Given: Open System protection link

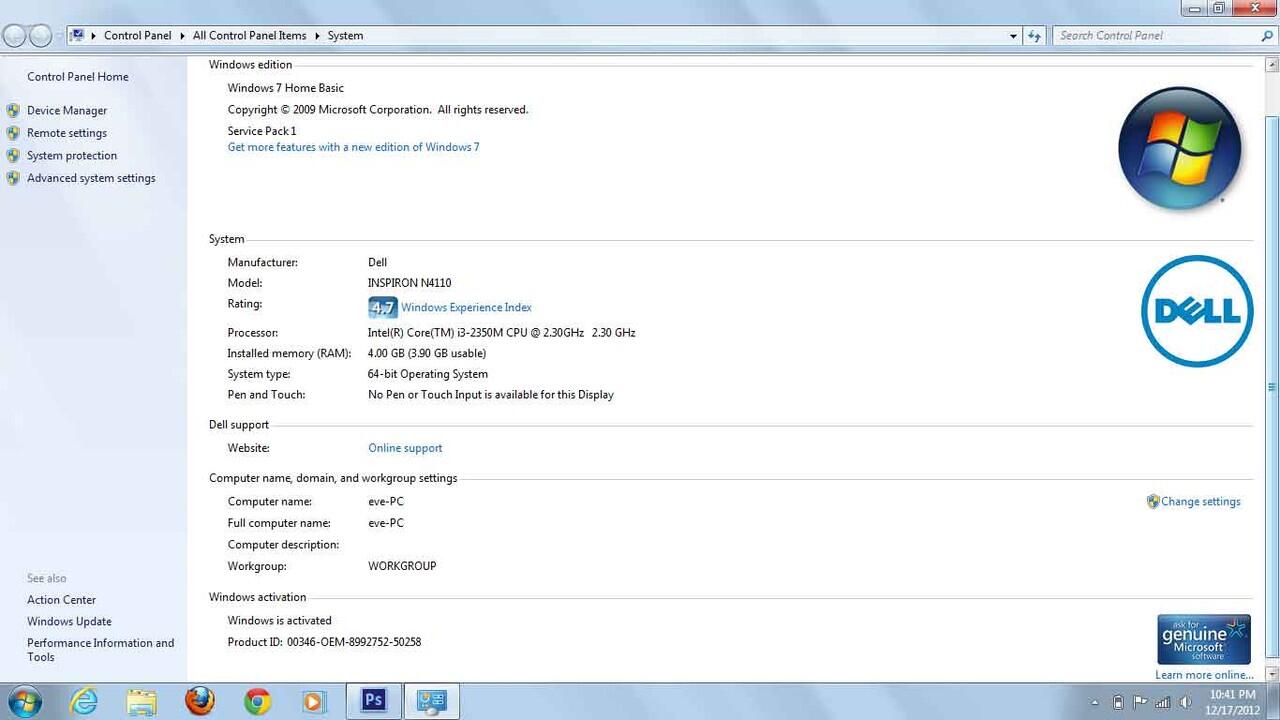Looking at the screenshot, I should [72, 156].
